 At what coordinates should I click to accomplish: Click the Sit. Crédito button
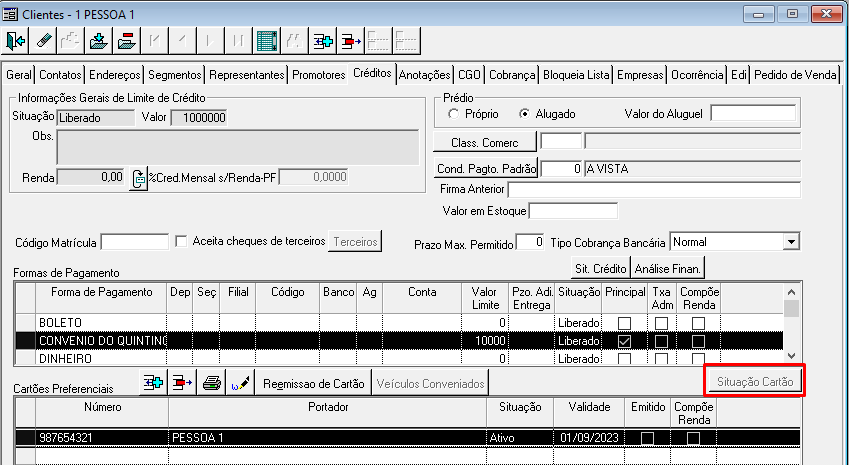tap(600, 268)
